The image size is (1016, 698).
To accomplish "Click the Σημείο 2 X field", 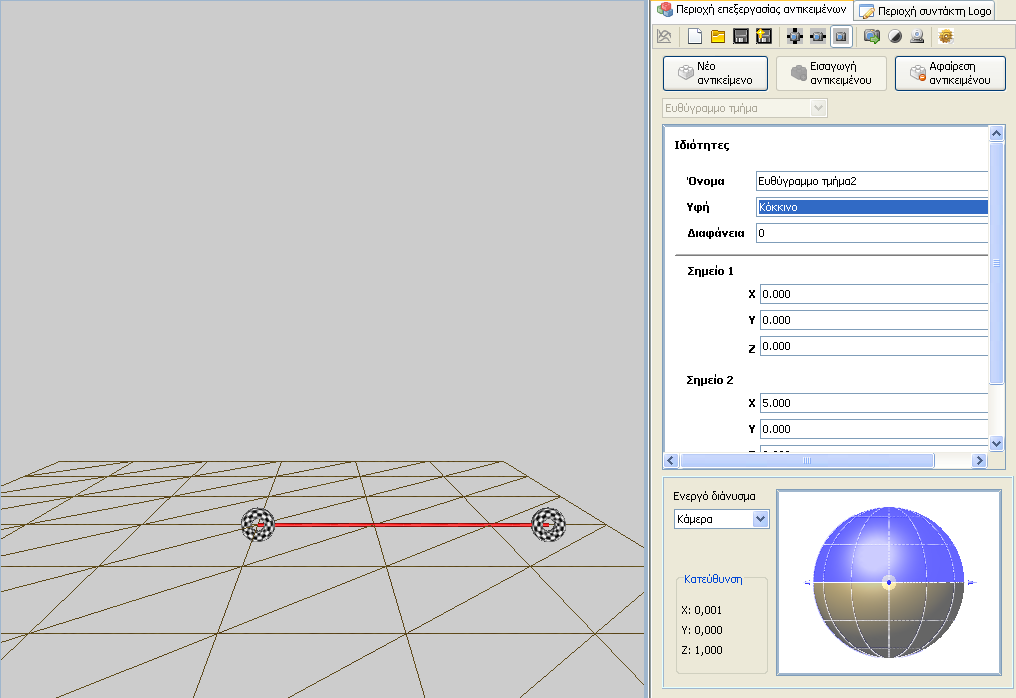I will (x=873, y=403).
